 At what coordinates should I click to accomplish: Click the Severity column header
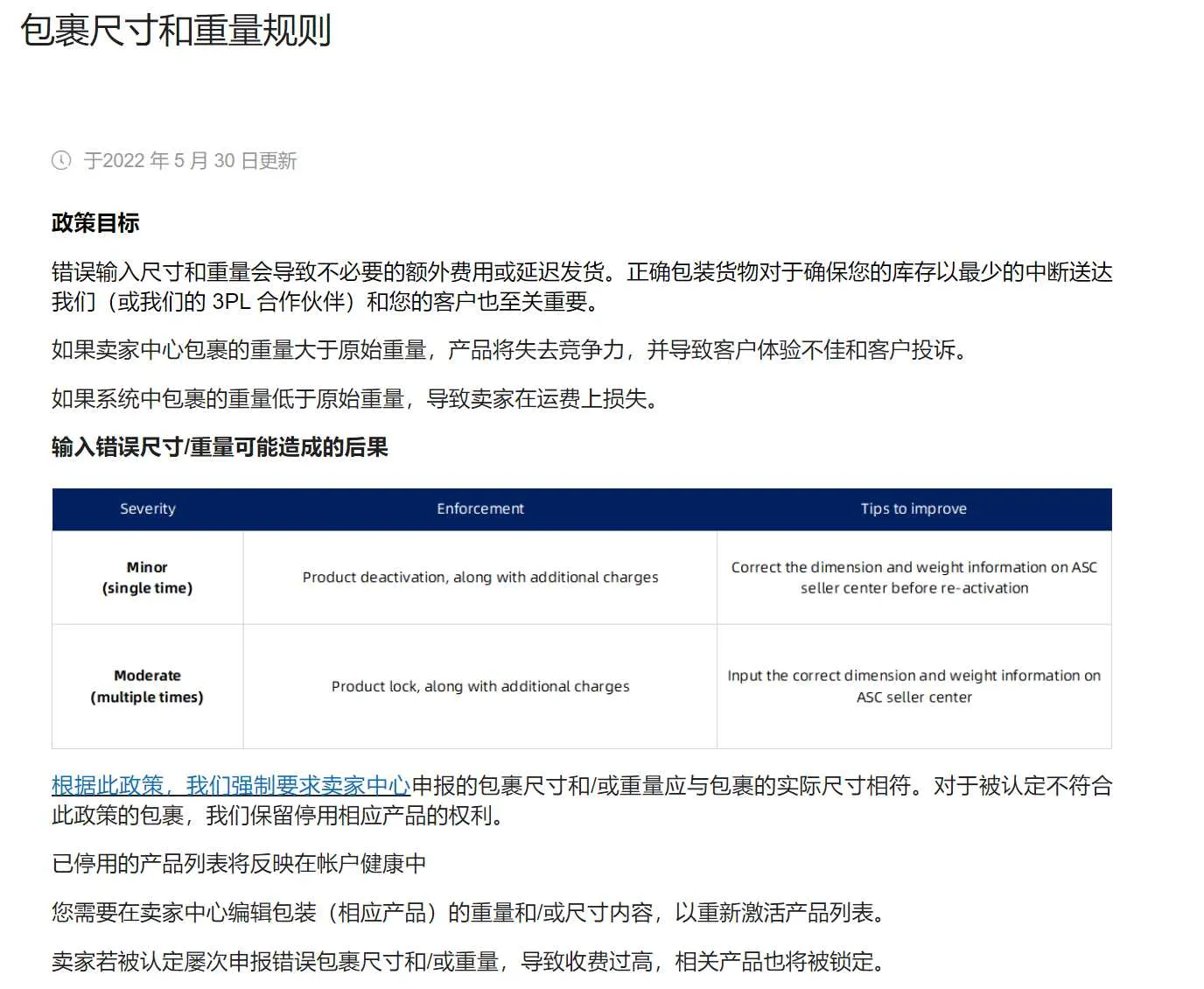point(147,509)
